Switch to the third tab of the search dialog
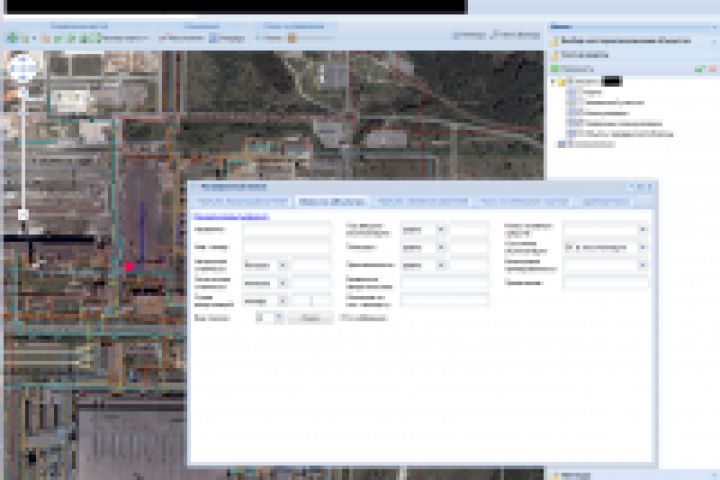720x480 pixels. coord(421,201)
